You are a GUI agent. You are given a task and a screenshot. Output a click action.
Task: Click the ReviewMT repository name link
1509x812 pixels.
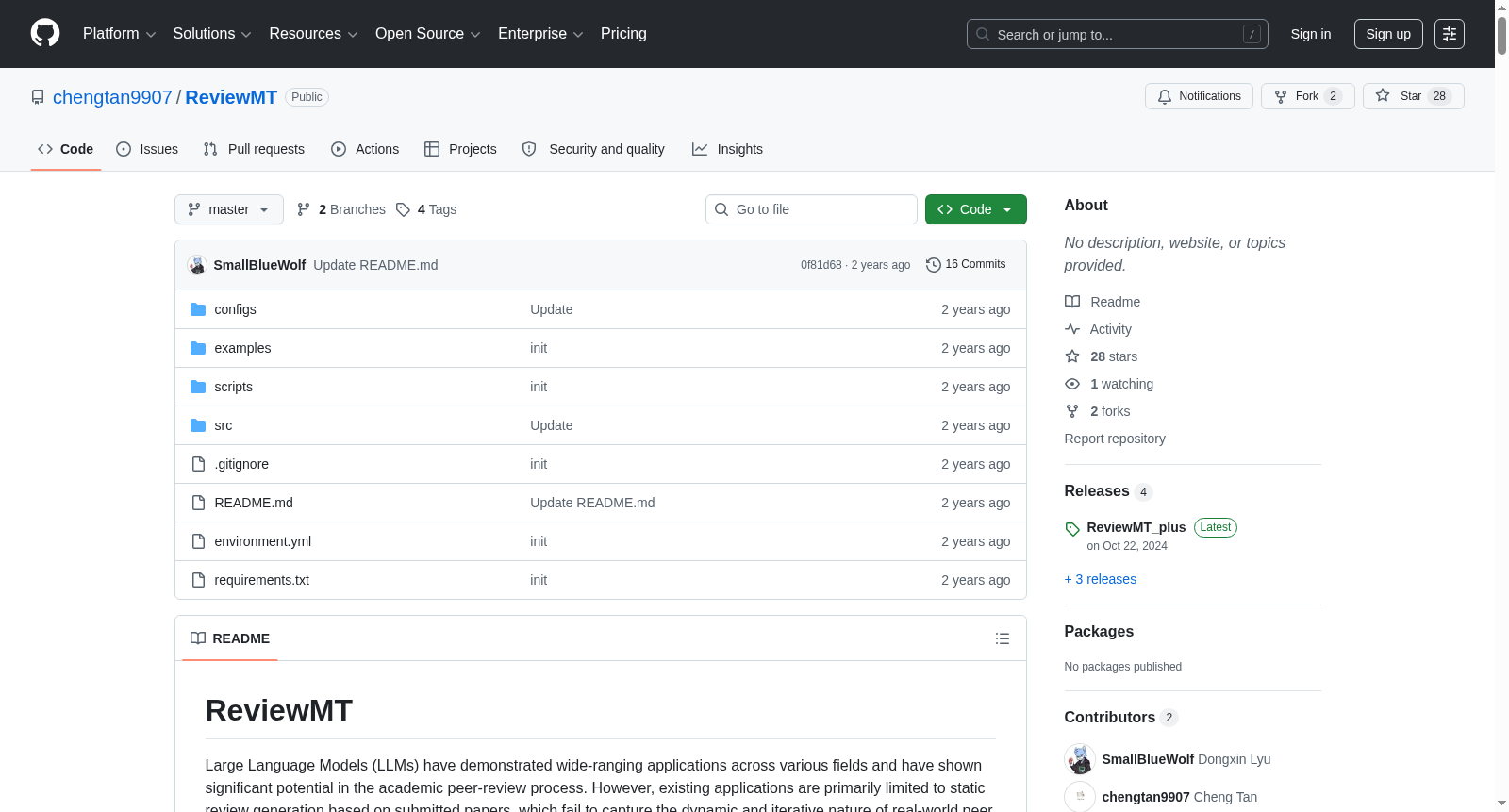(231, 97)
